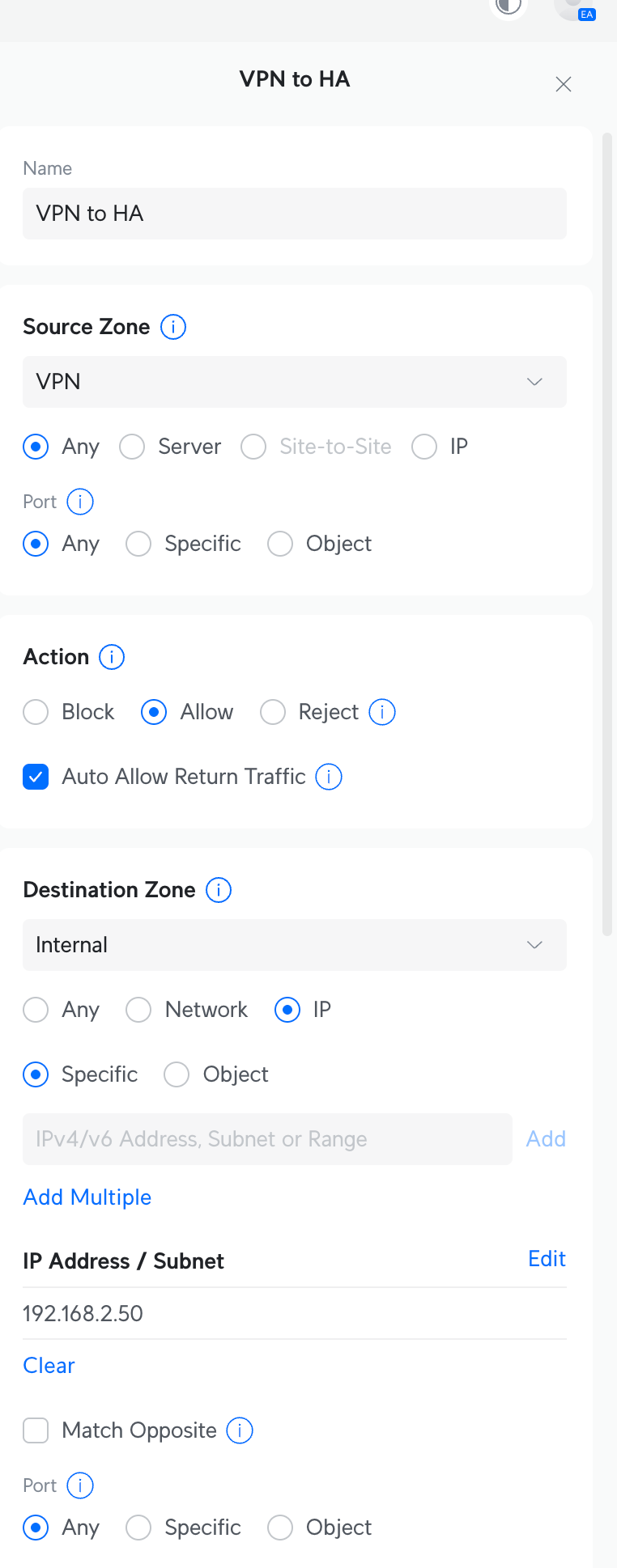Click the IPv4/v6 Address input field
617x1568 pixels.
[x=267, y=1139]
